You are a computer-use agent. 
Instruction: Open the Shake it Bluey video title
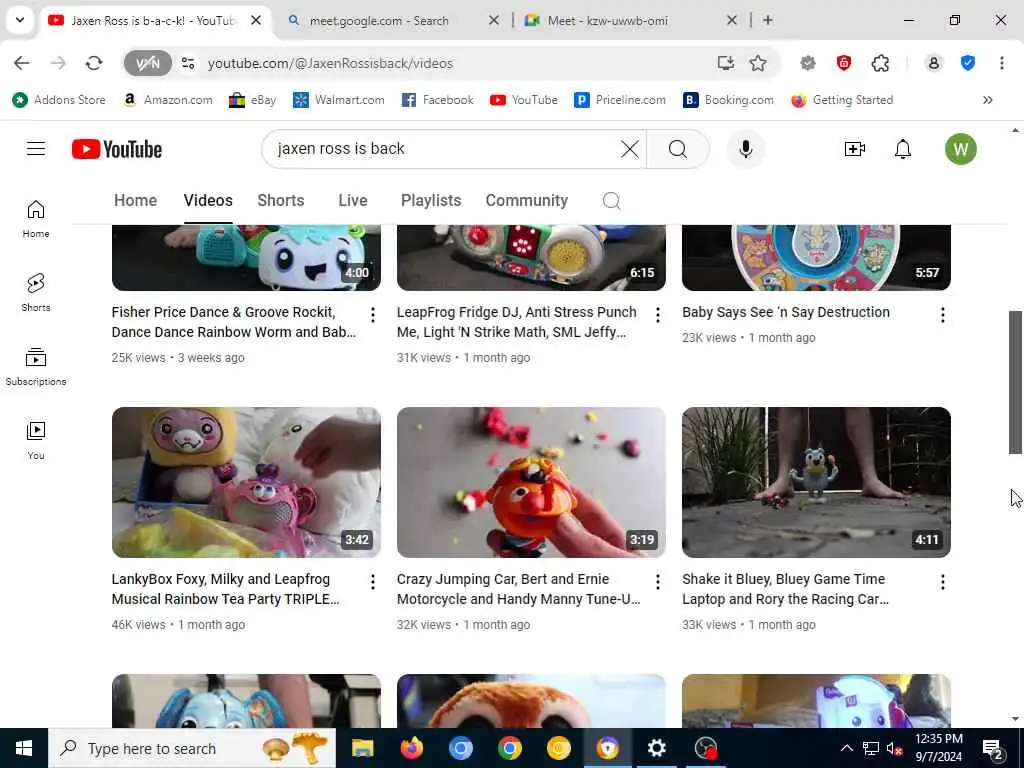786,589
